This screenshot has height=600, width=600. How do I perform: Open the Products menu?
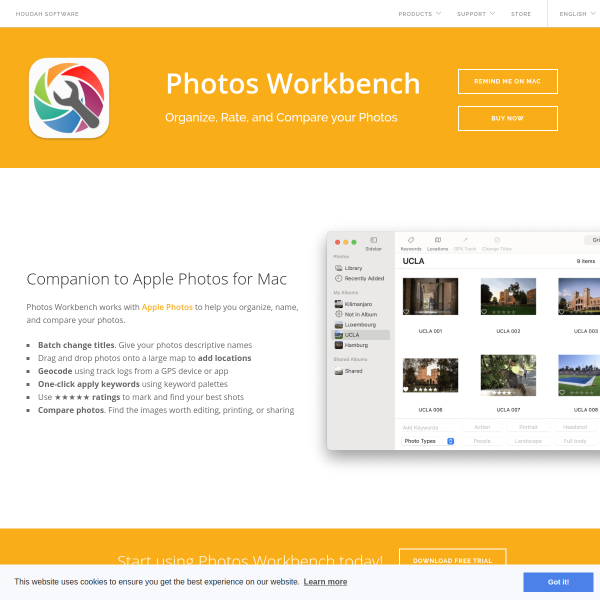419,14
